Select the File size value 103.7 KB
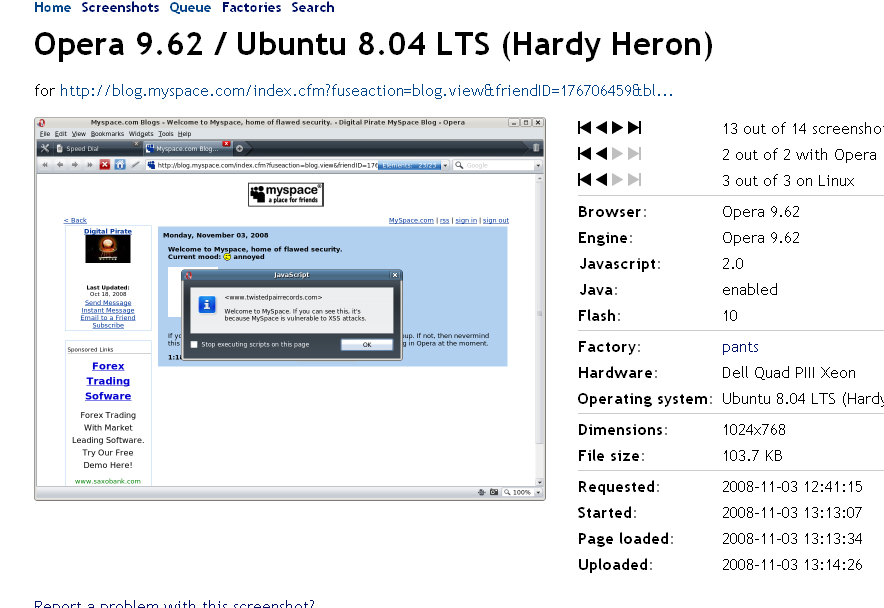The width and height of the screenshot is (884, 608). coord(753,456)
